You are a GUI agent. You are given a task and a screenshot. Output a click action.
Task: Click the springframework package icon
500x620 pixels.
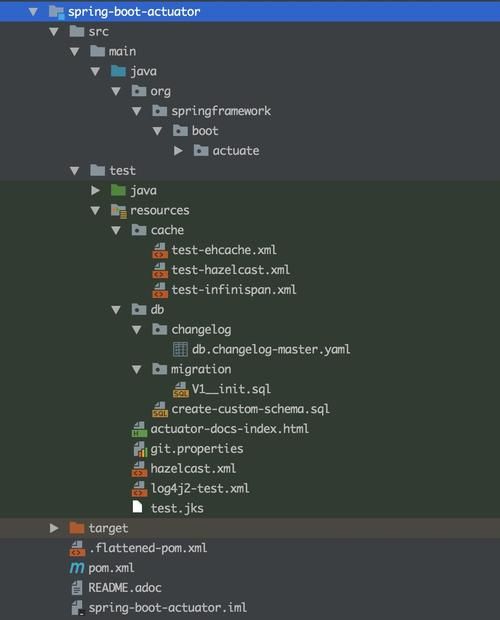pos(159,111)
